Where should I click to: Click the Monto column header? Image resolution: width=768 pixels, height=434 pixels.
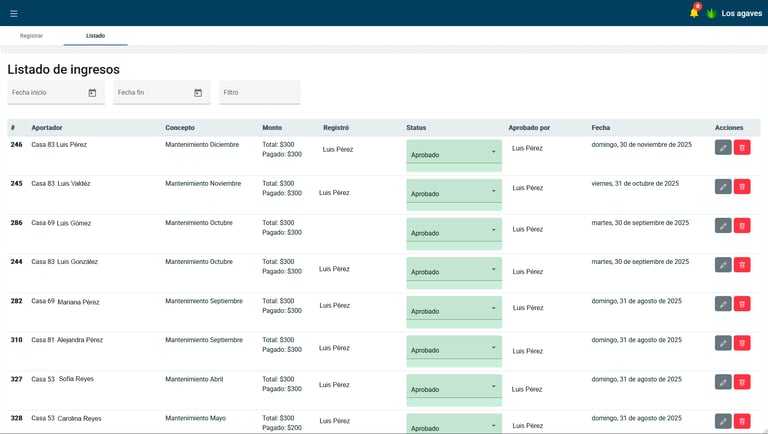point(272,128)
